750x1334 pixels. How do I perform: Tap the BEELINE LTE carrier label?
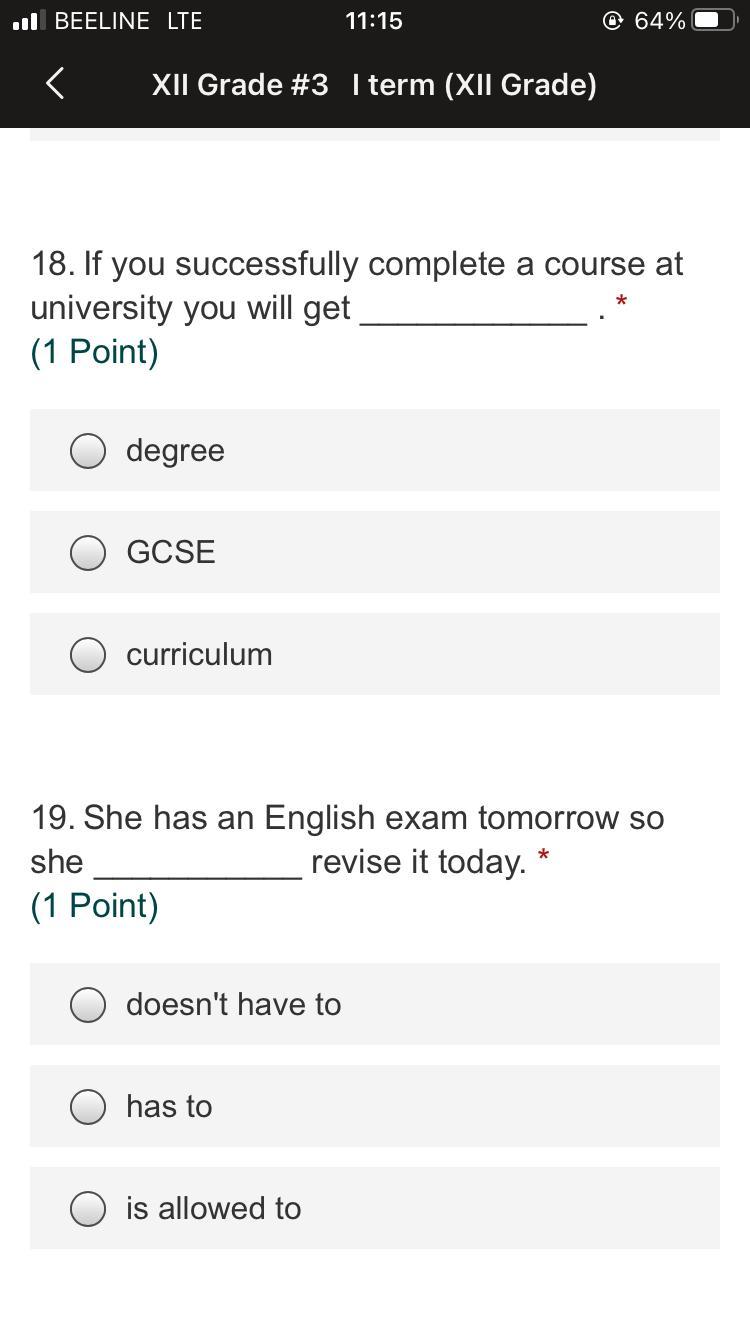pos(128,21)
